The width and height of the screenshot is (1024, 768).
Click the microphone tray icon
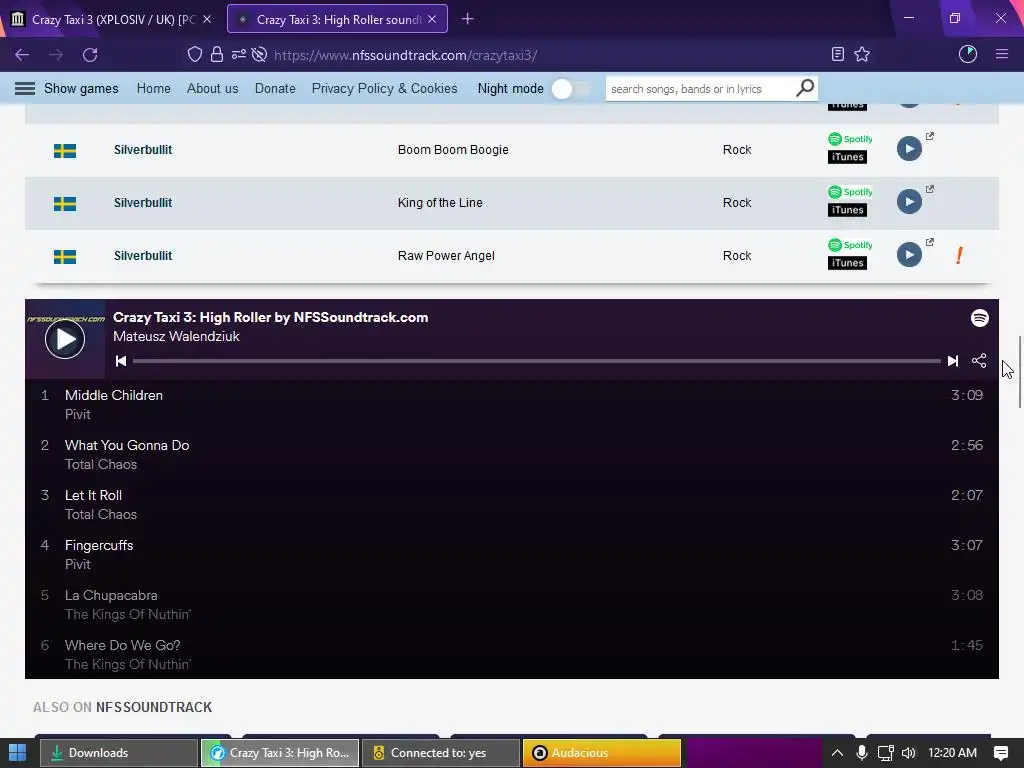pos(862,753)
